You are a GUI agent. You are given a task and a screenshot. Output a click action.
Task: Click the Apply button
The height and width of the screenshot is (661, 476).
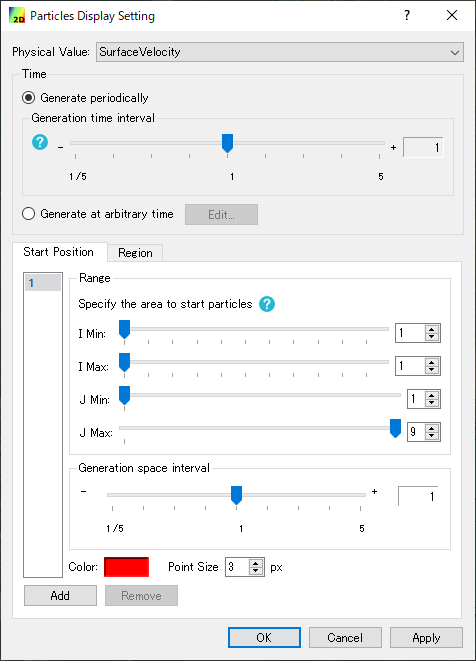click(x=426, y=637)
